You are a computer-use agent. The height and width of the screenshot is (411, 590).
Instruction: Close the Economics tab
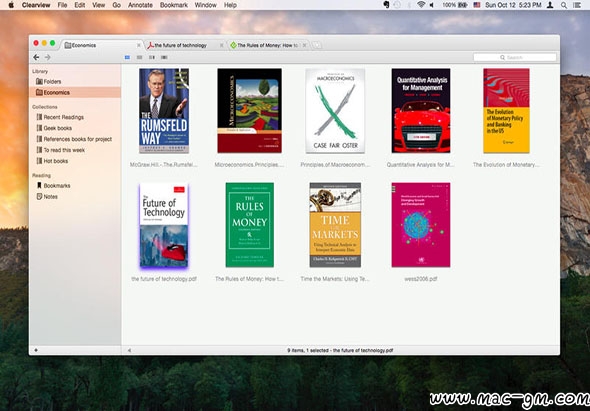point(138,45)
